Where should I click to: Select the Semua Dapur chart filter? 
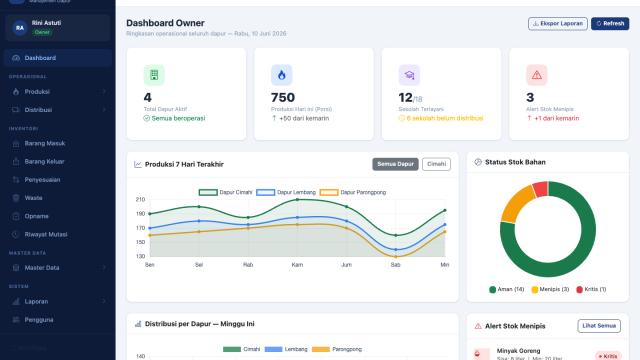click(395, 164)
